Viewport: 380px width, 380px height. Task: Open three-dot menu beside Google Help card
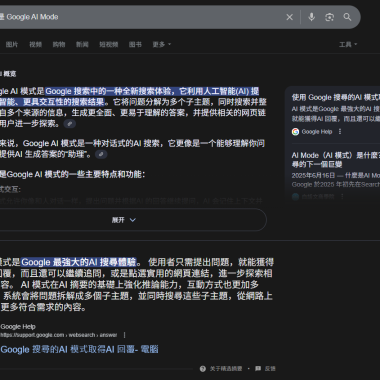(340, 132)
